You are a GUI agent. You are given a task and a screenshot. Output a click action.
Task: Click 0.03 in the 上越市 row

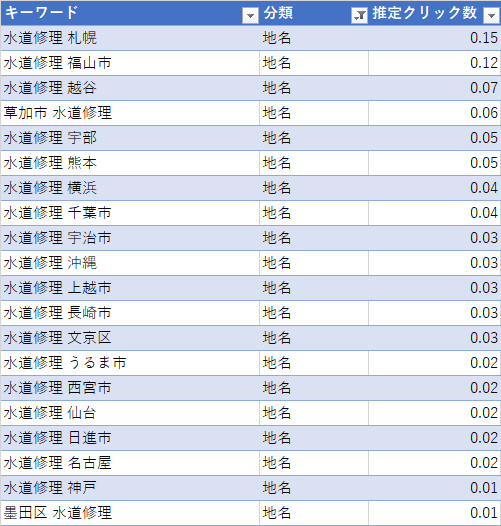484,288
